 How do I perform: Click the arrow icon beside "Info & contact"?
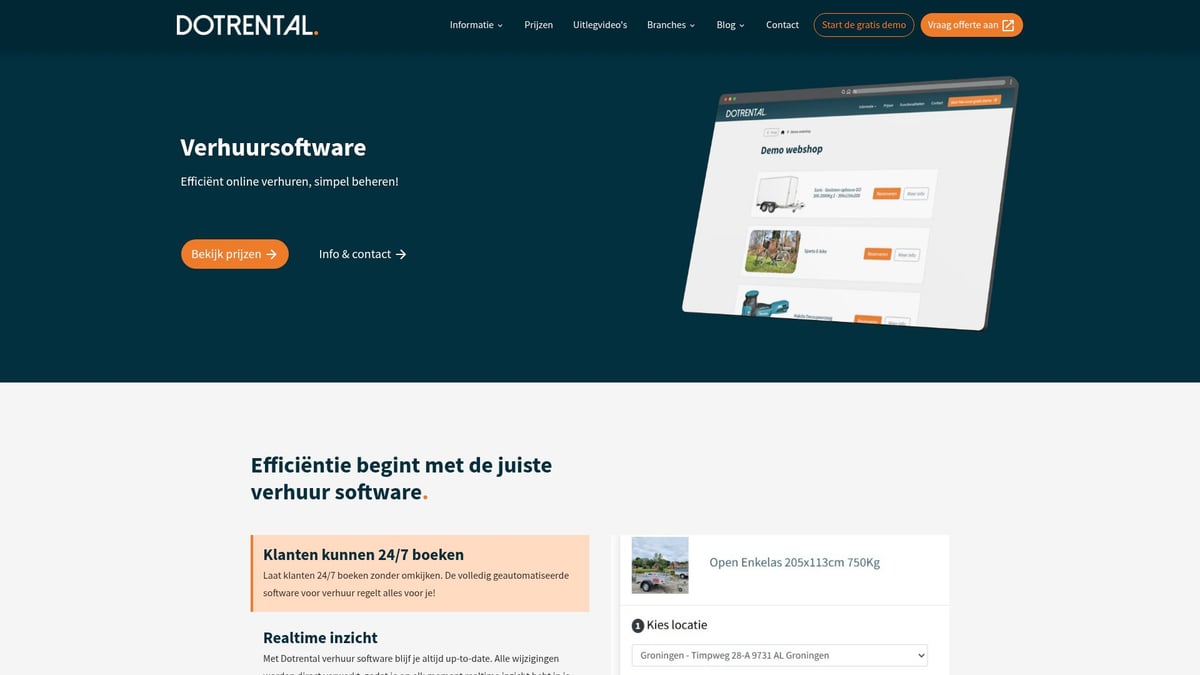[x=402, y=254]
